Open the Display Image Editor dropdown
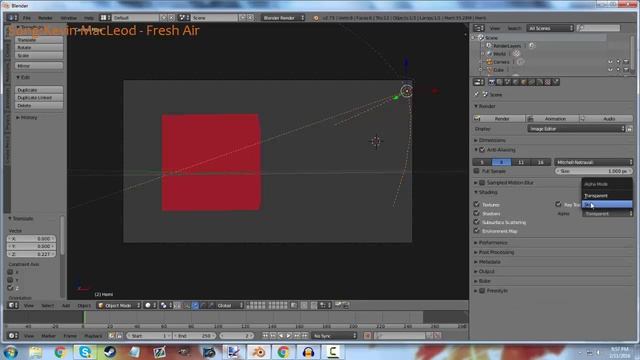This screenshot has height=360, width=640. tap(576, 129)
